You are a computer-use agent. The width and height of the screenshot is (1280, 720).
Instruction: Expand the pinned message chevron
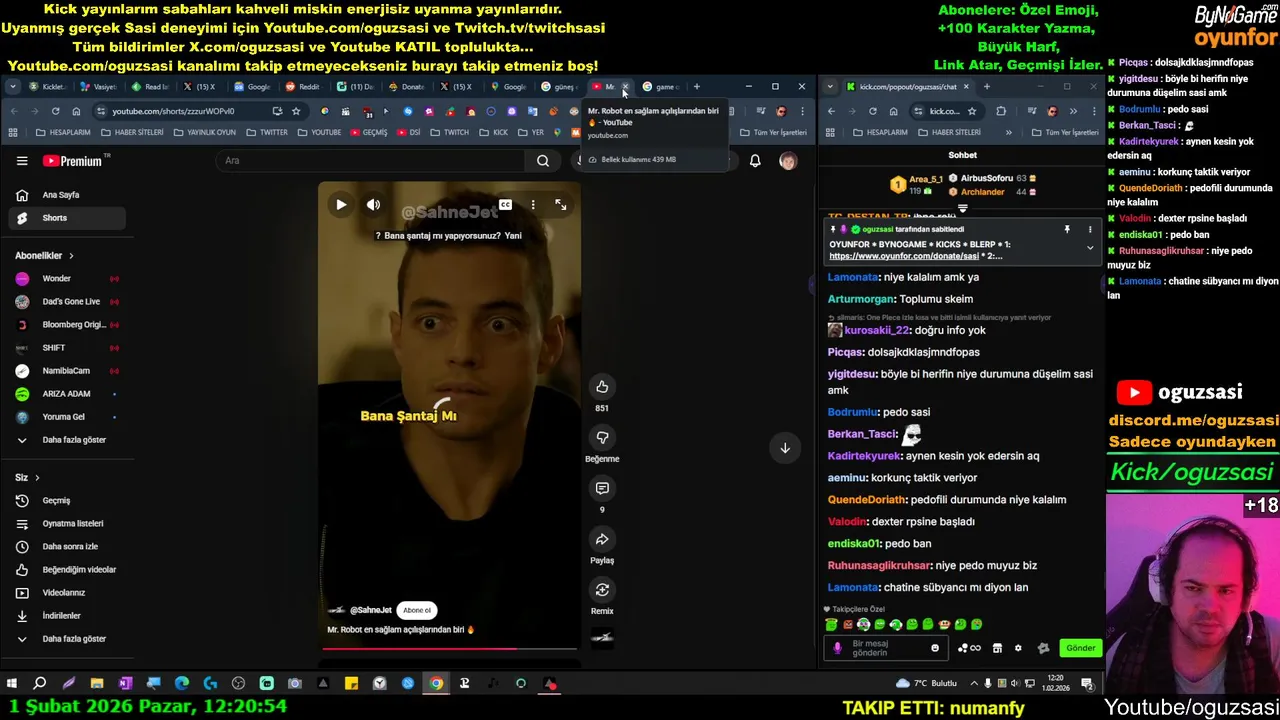(1089, 247)
